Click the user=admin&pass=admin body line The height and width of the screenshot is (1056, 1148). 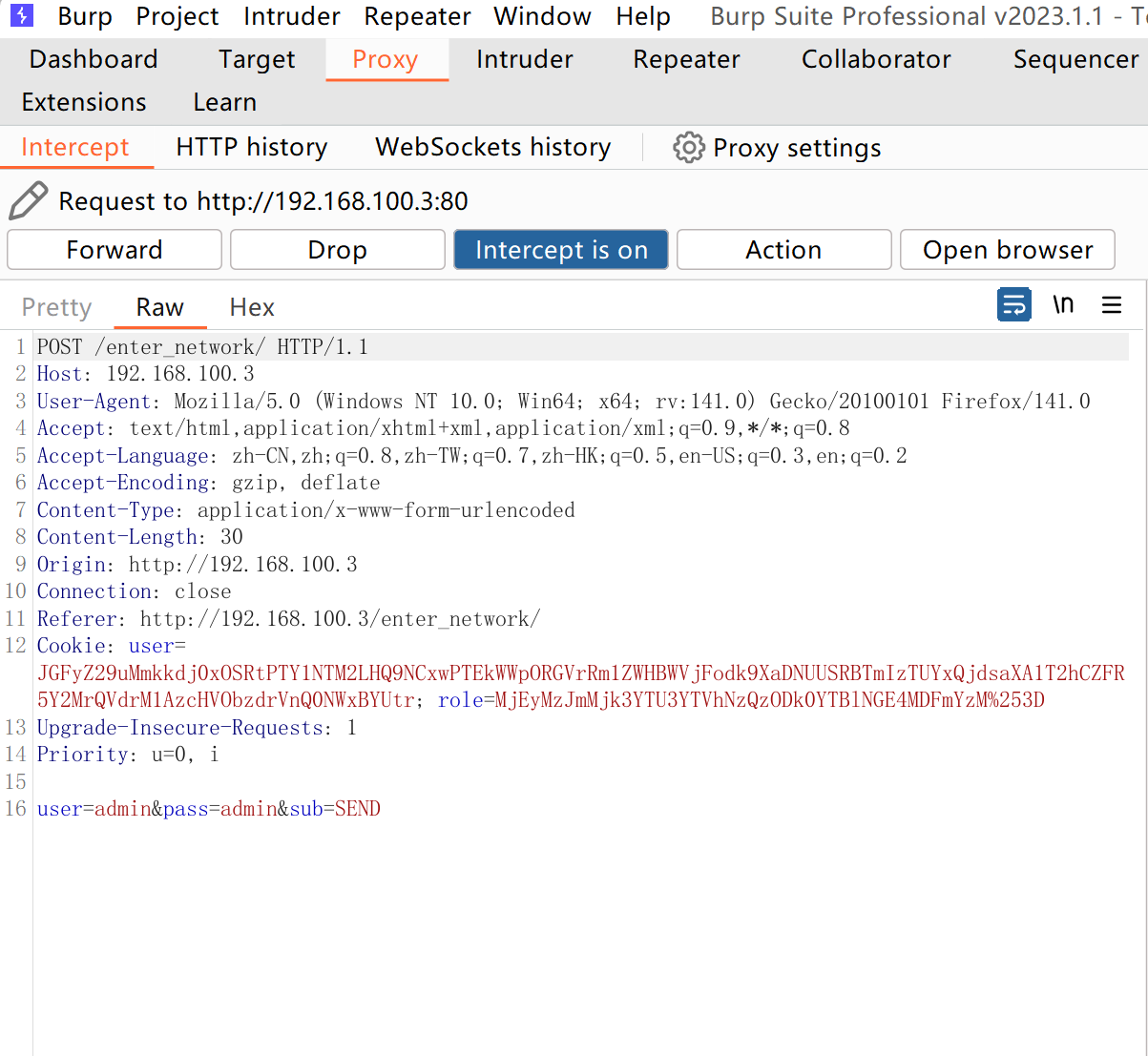[209, 809]
